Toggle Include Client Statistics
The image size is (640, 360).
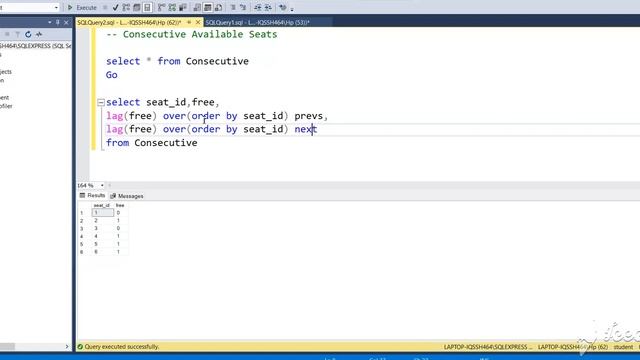tap(183, 7)
